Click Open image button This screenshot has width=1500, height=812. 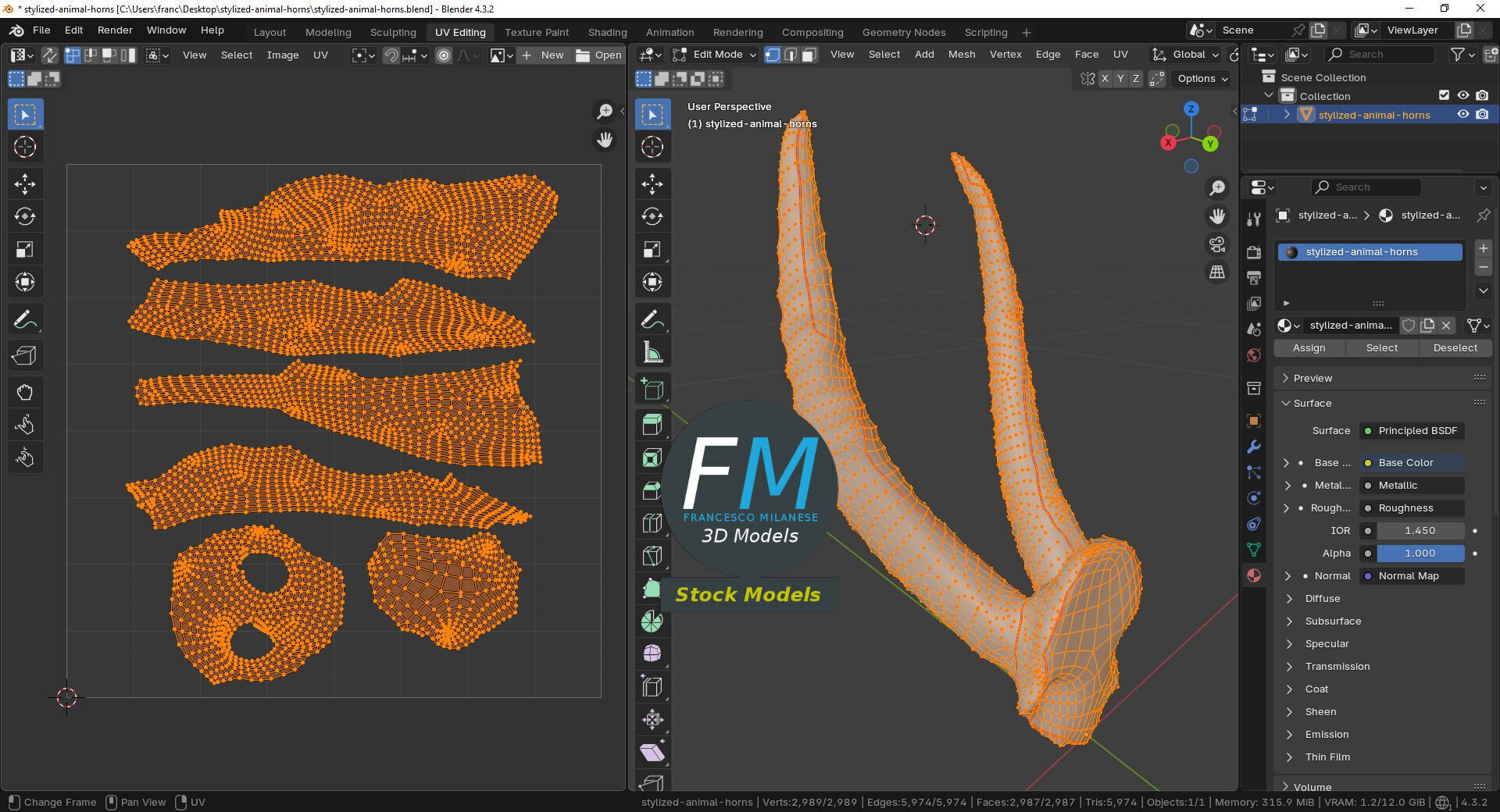click(599, 55)
